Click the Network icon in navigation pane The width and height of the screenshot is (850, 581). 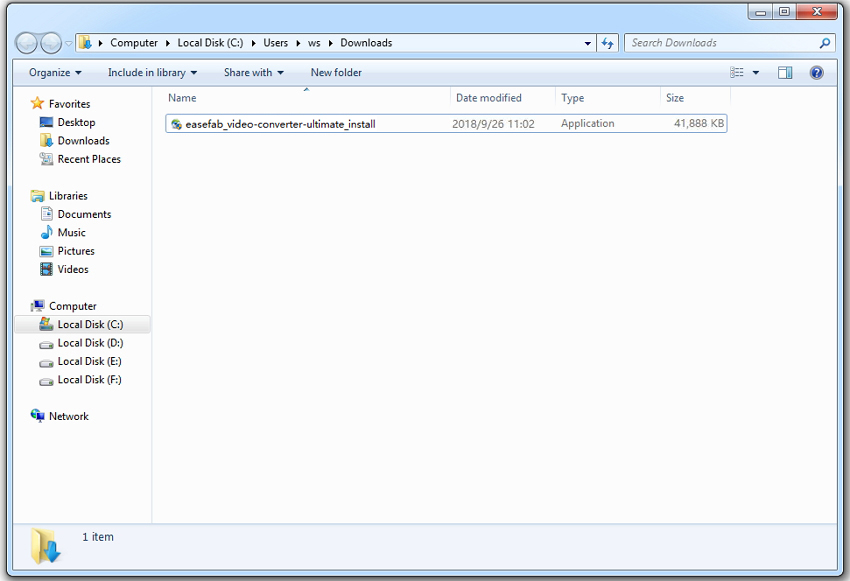(37, 416)
